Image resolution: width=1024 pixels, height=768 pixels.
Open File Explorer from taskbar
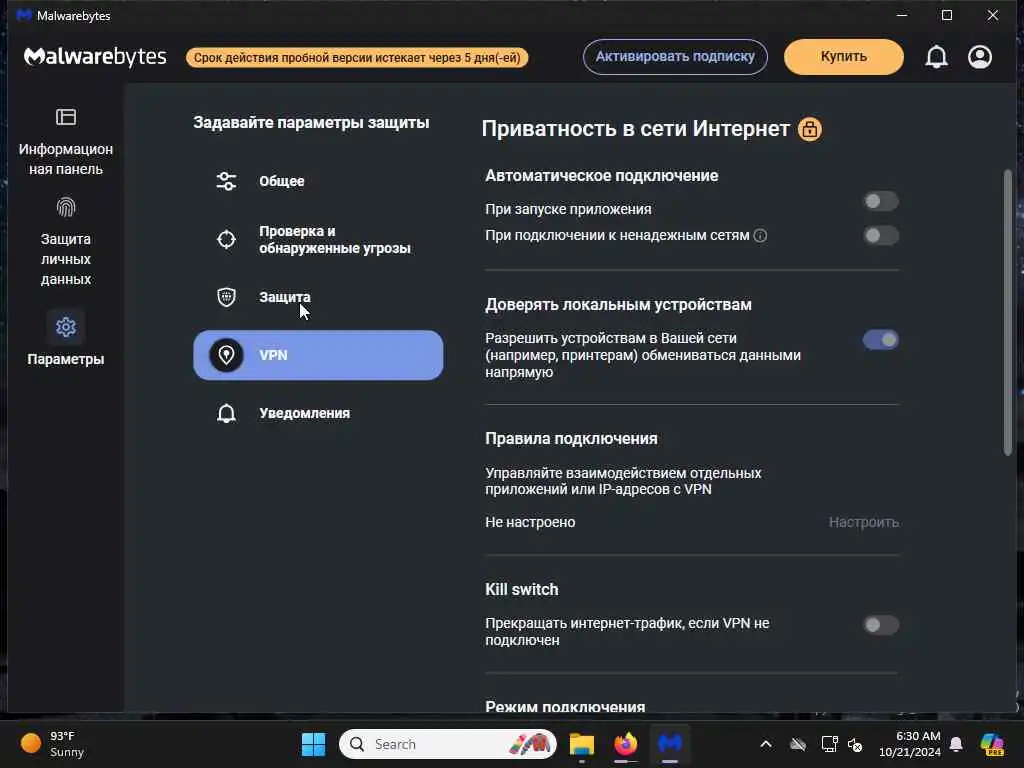point(581,744)
